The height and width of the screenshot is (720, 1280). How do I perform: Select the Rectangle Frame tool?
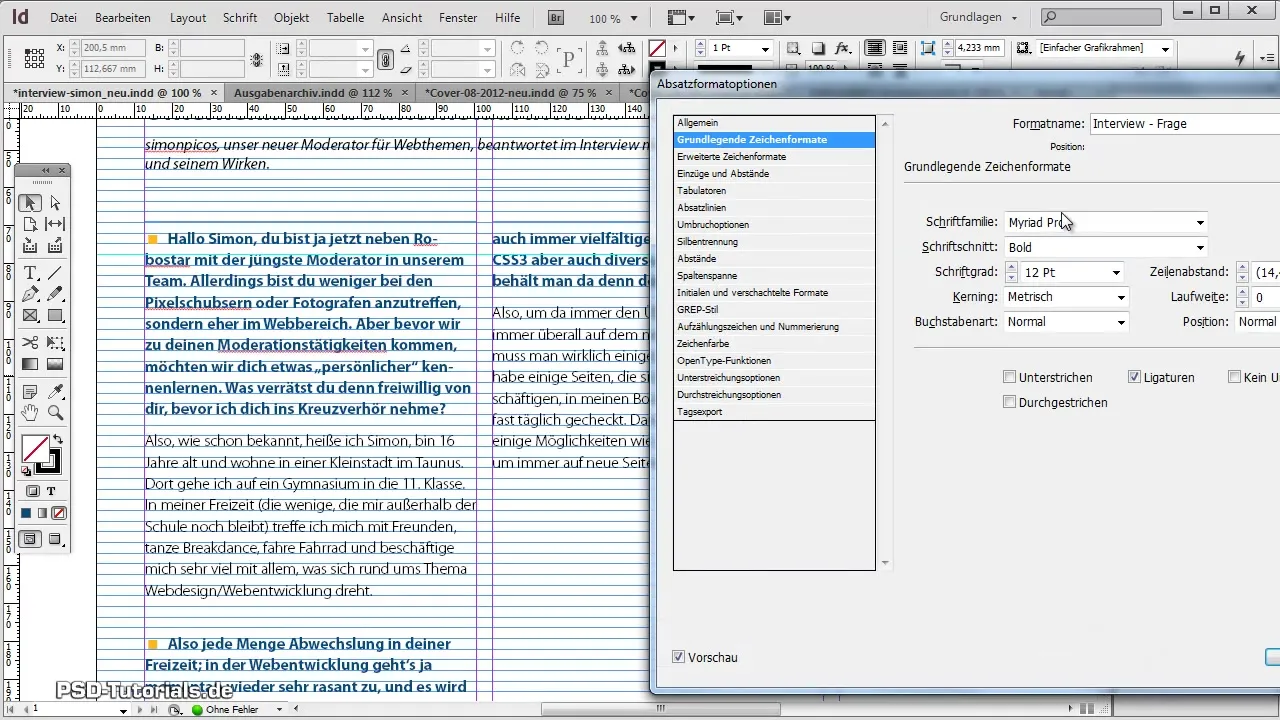coord(30,316)
